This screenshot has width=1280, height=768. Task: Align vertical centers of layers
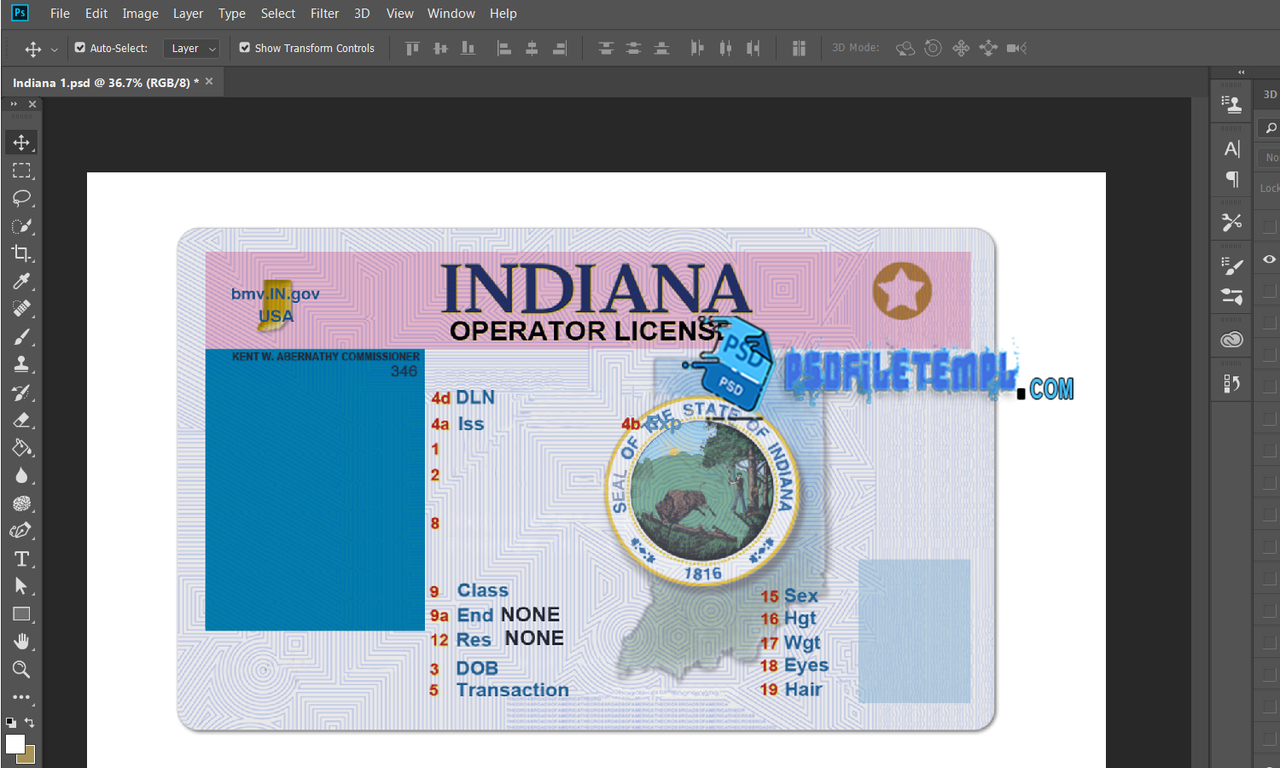point(440,48)
